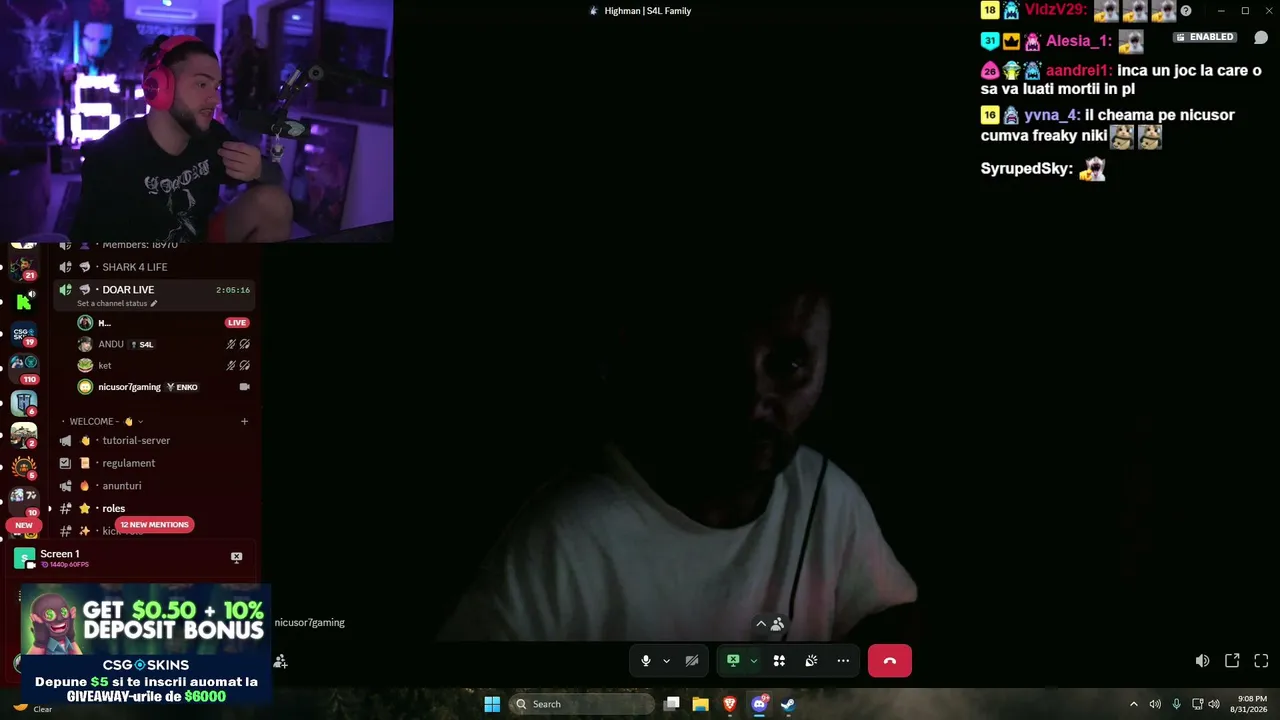Open the server with 2 notifications
Screen dimensions: 1280x720
[x=24, y=436]
